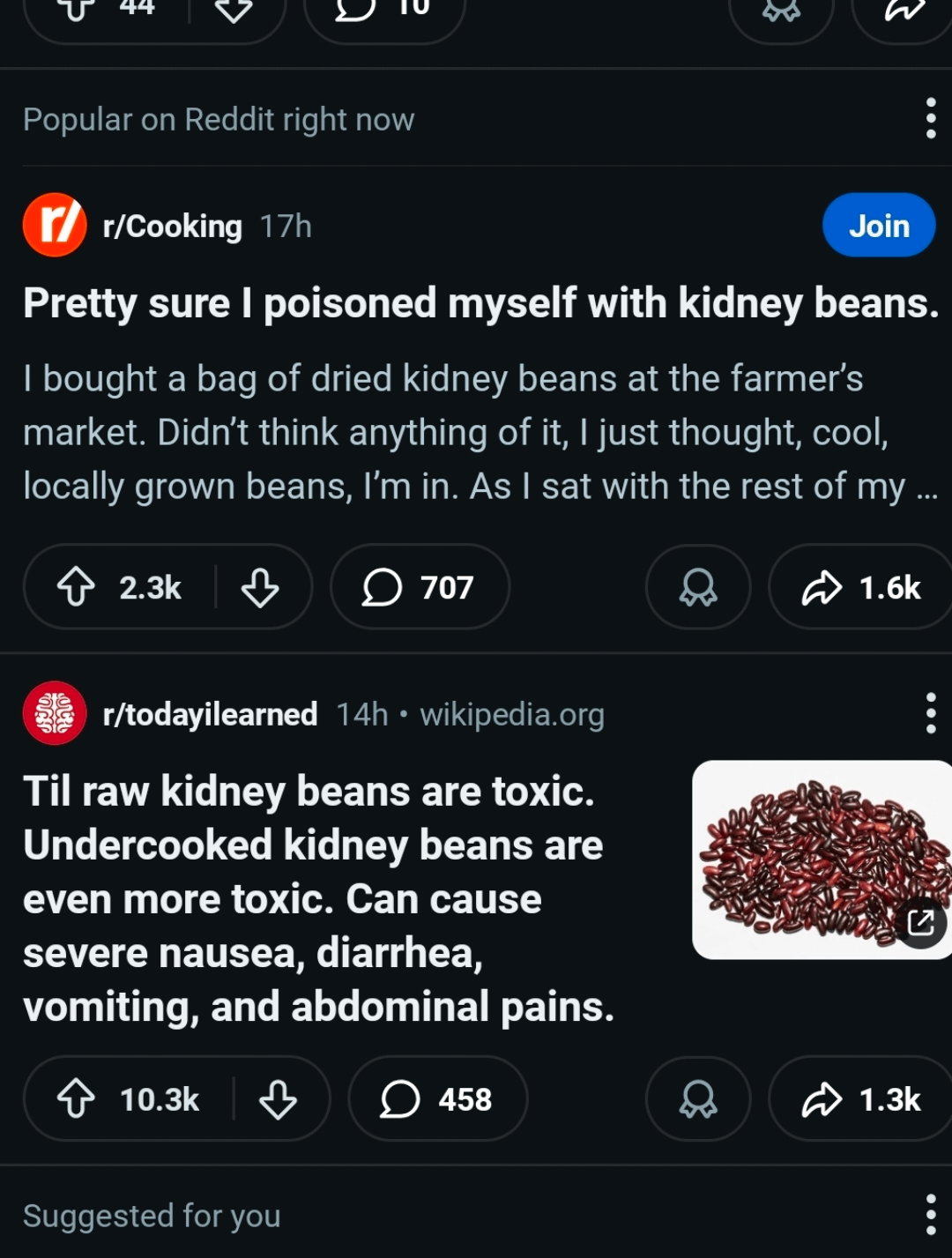Give an award to the r/Cooking post
Screen dimensions: 952x1258
click(x=697, y=587)
